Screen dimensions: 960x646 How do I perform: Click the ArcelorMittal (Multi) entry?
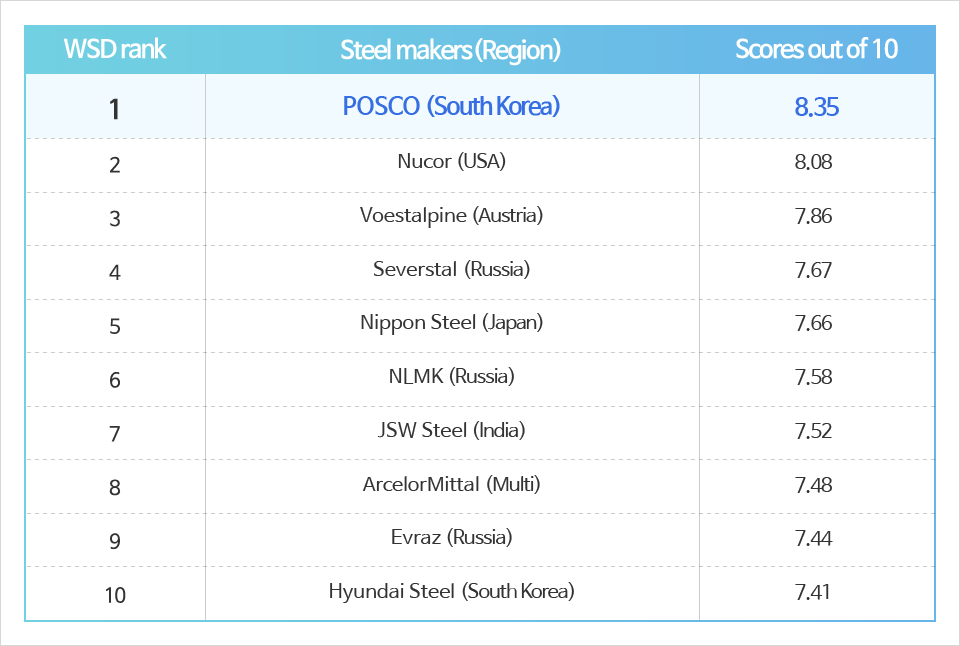tap(451, 484)
